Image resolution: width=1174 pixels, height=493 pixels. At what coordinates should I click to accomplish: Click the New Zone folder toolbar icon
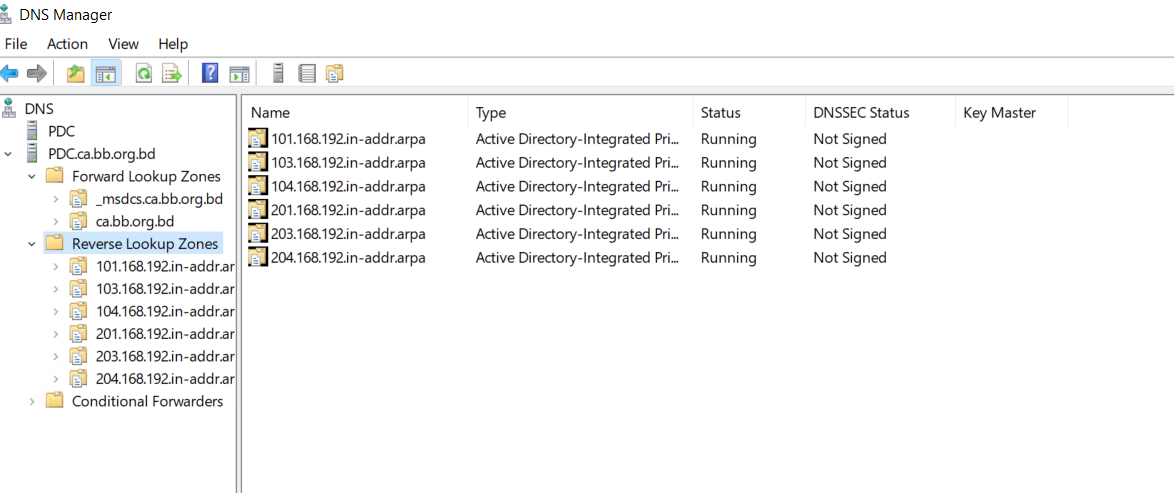click(335, 73)
